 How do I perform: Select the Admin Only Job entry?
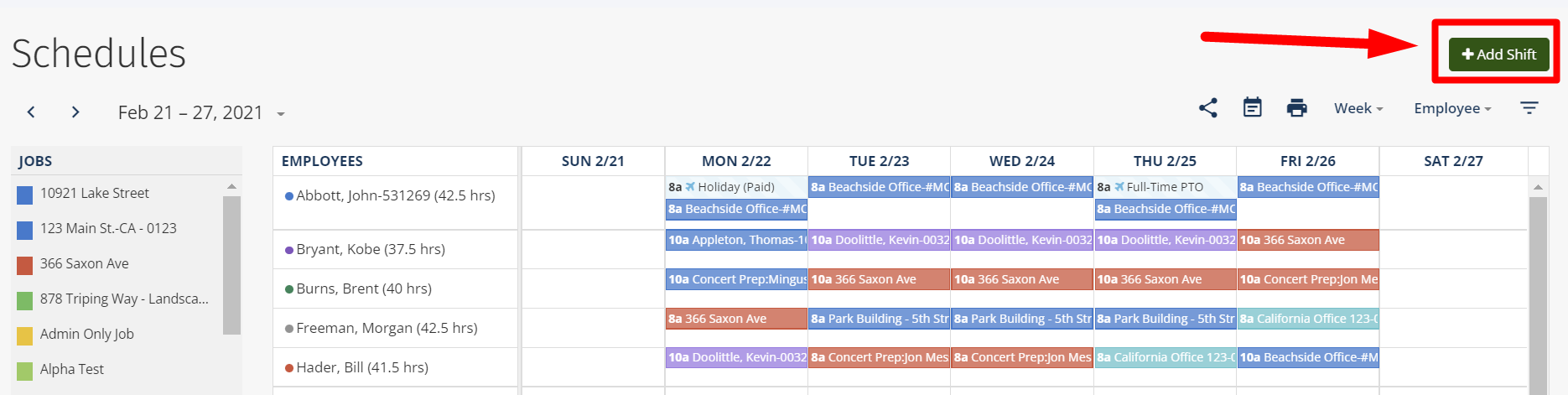[x=87, y=334]
